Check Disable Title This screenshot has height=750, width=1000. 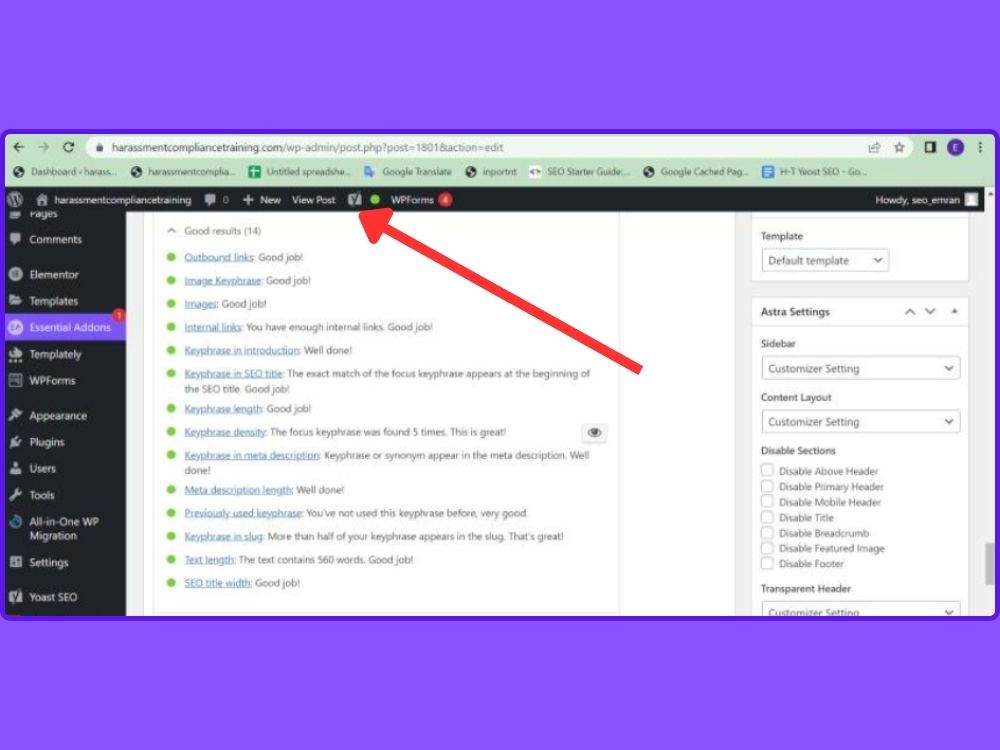click(x=767, y=517)
